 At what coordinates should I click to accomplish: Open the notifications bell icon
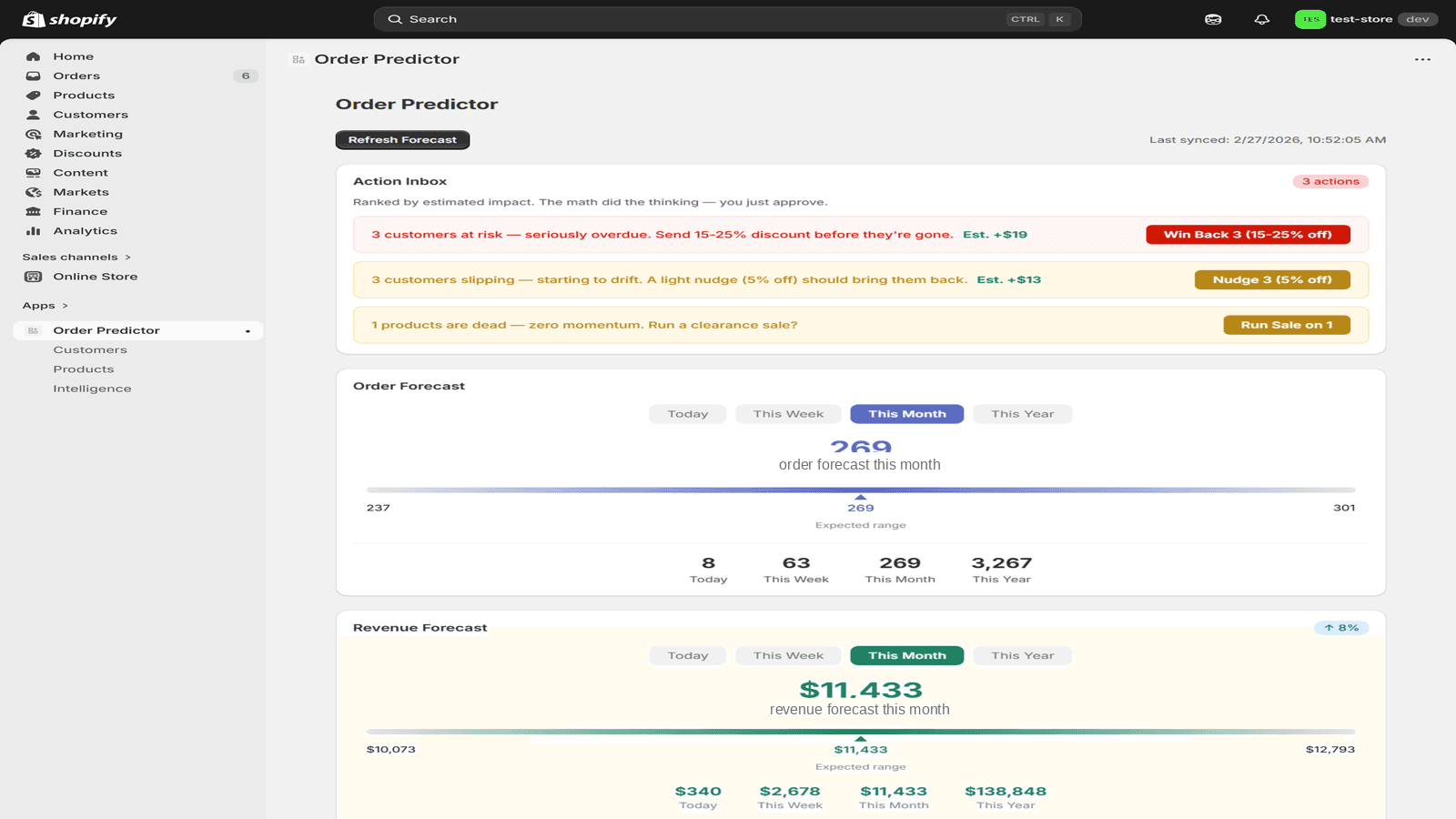pyautogui.click(x=1261, y=19)
